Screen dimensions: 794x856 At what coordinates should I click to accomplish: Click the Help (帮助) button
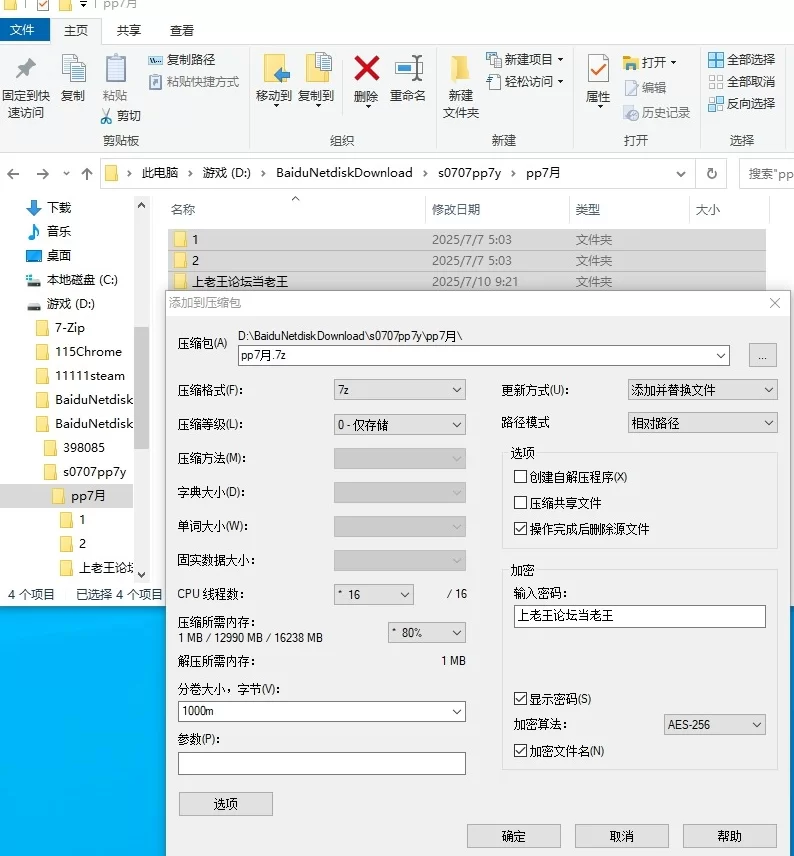click(730, 836)
